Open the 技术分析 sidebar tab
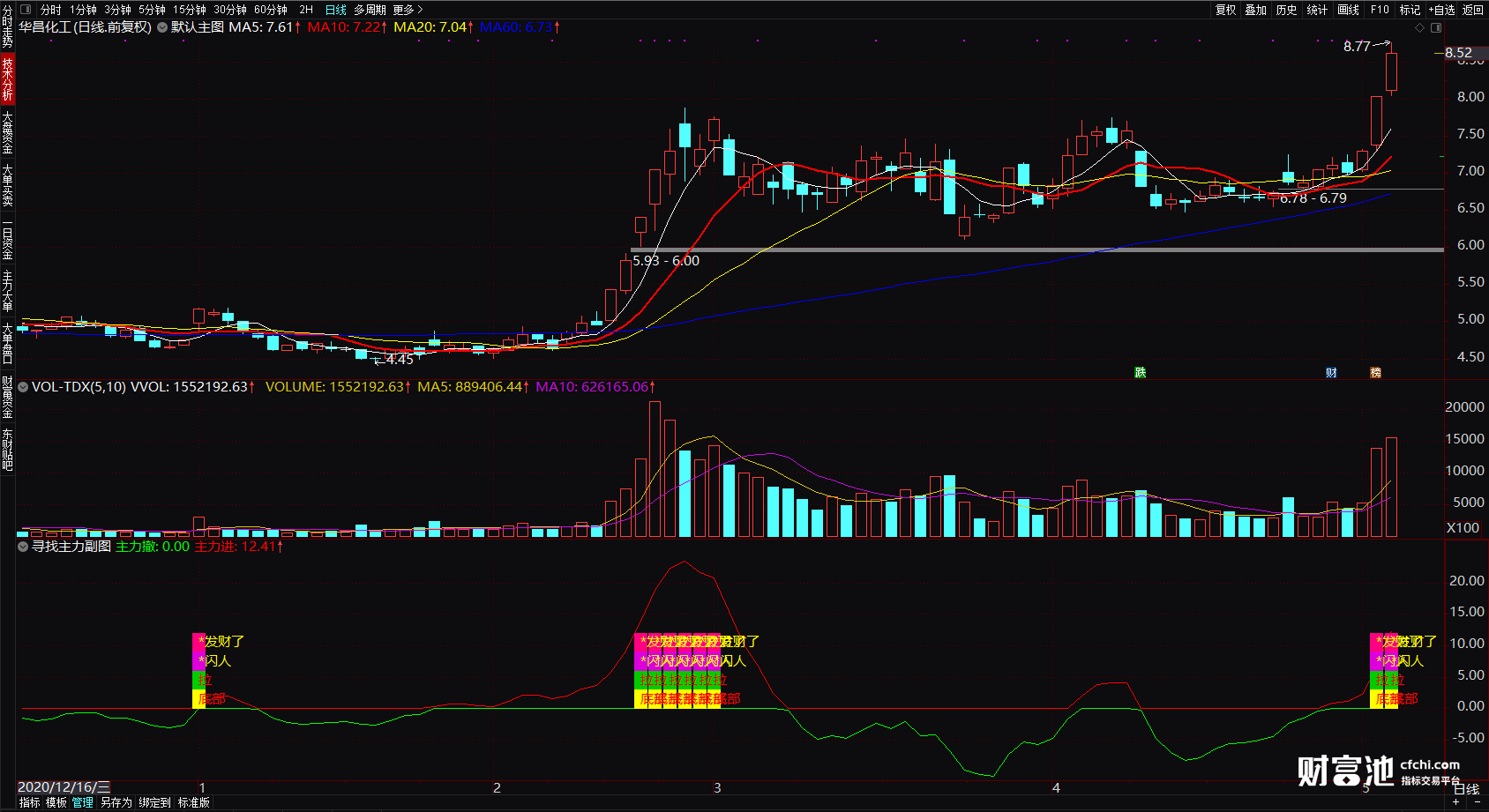Screen dimensions: 1489x812 [7, 79]
